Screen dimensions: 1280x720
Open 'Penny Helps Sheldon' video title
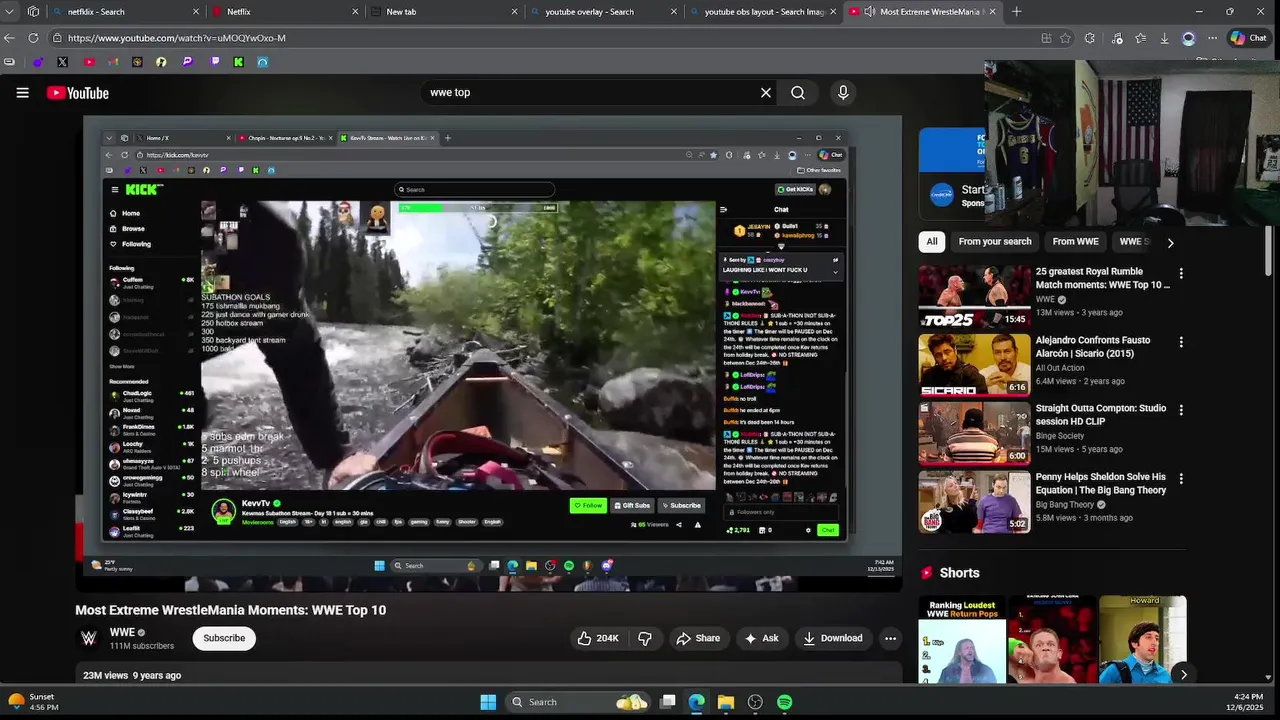pyautogui.click(x=1101, y=484)
